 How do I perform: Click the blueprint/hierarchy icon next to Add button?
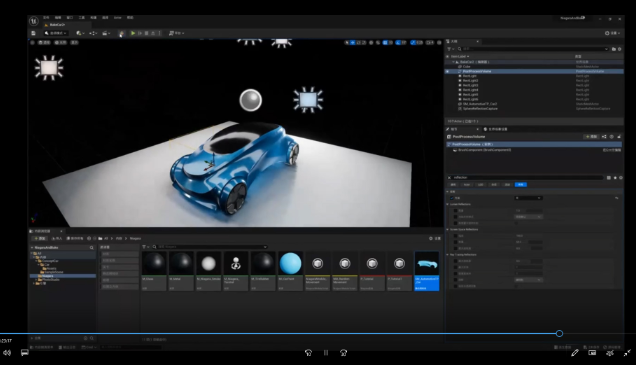coord(604,137)
